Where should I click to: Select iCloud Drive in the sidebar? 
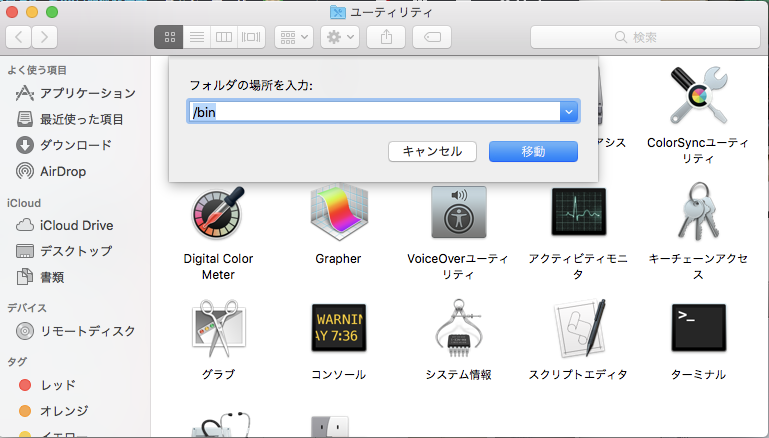pyautogui.click(x=64, y=225)
